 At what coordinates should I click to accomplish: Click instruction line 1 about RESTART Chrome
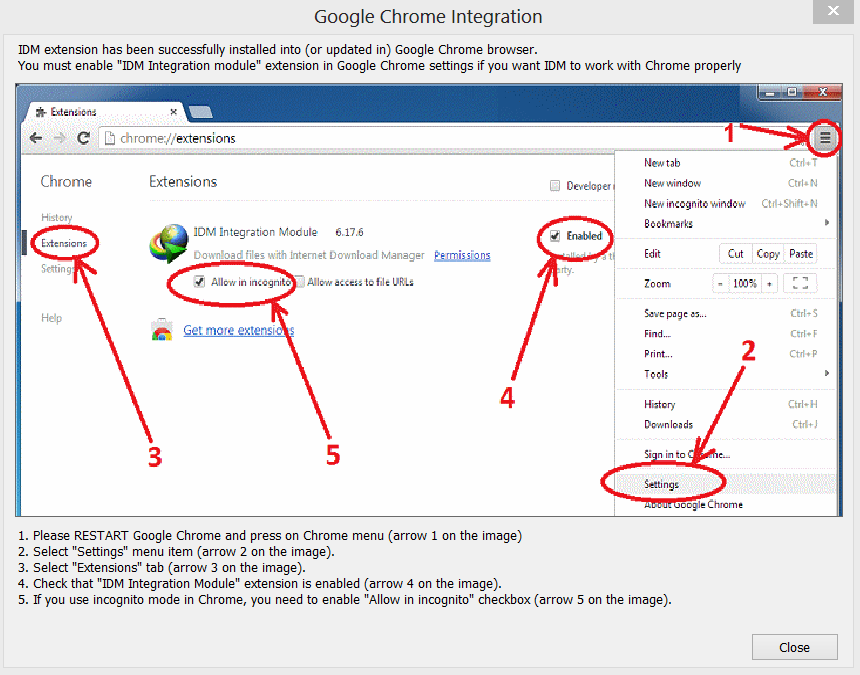[270, 536]
